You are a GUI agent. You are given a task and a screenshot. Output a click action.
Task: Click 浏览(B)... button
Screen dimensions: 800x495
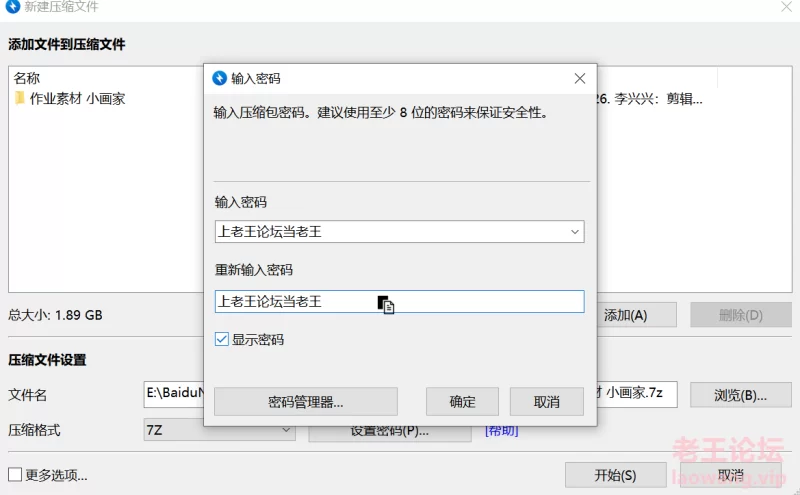tap(740, 395)
